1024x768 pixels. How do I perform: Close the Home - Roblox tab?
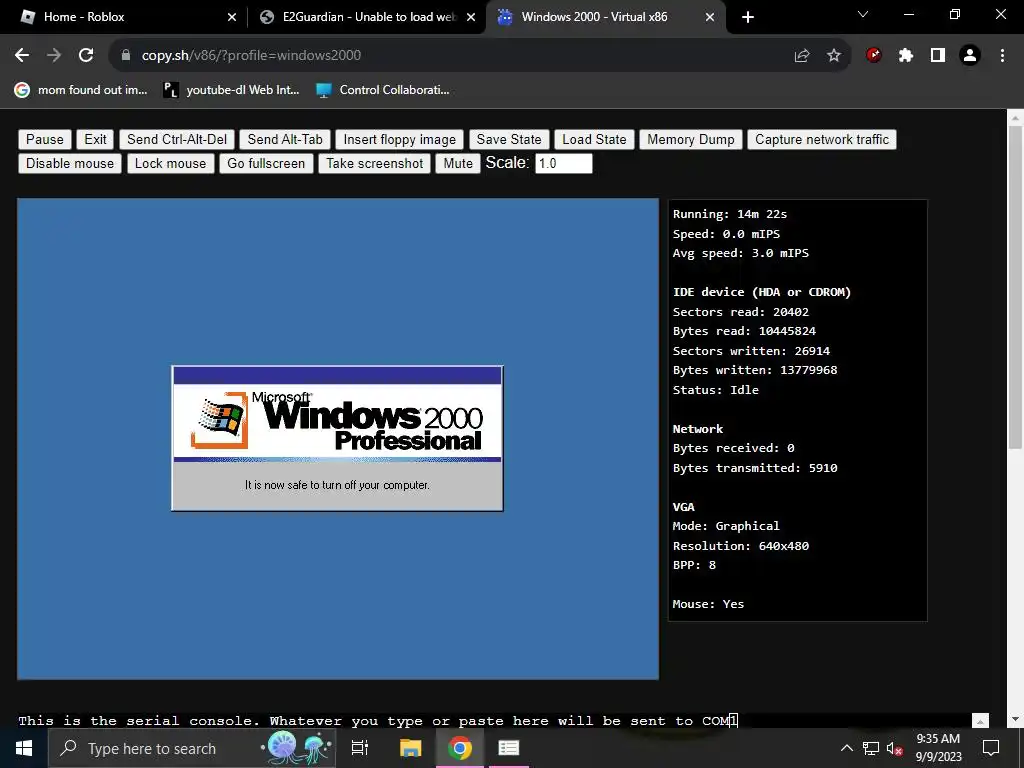(232, 17)
